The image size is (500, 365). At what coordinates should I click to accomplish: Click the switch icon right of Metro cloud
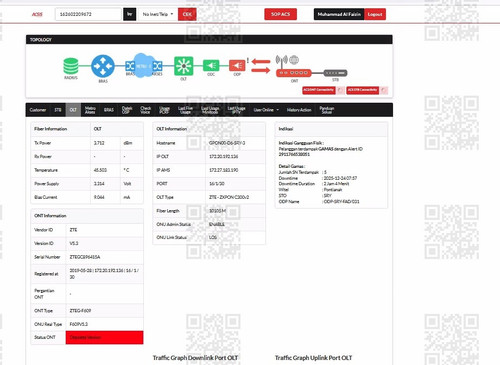[x=157, y=66]
